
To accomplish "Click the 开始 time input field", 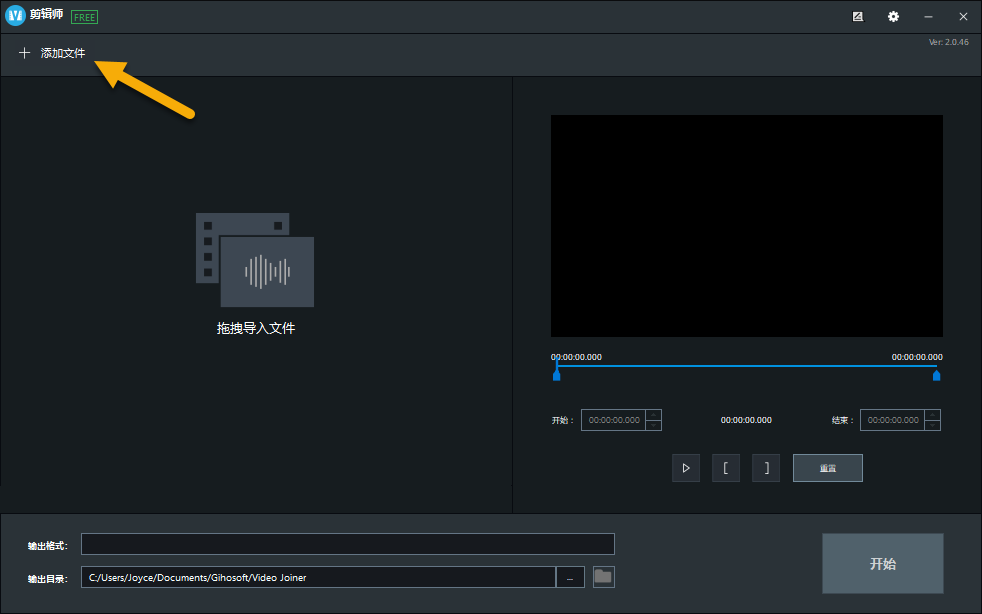I will [614, 420].
